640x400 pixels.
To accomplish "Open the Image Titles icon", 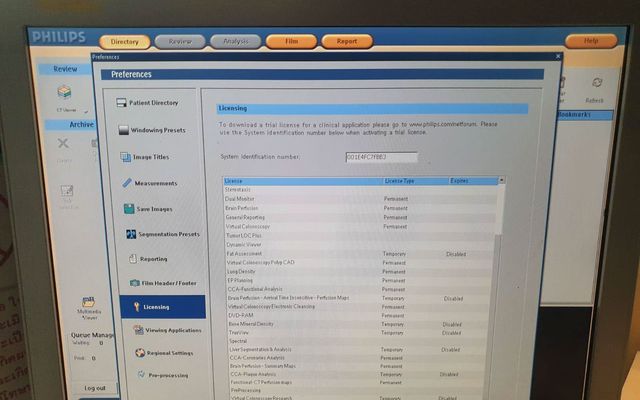I will pos(125,157).
